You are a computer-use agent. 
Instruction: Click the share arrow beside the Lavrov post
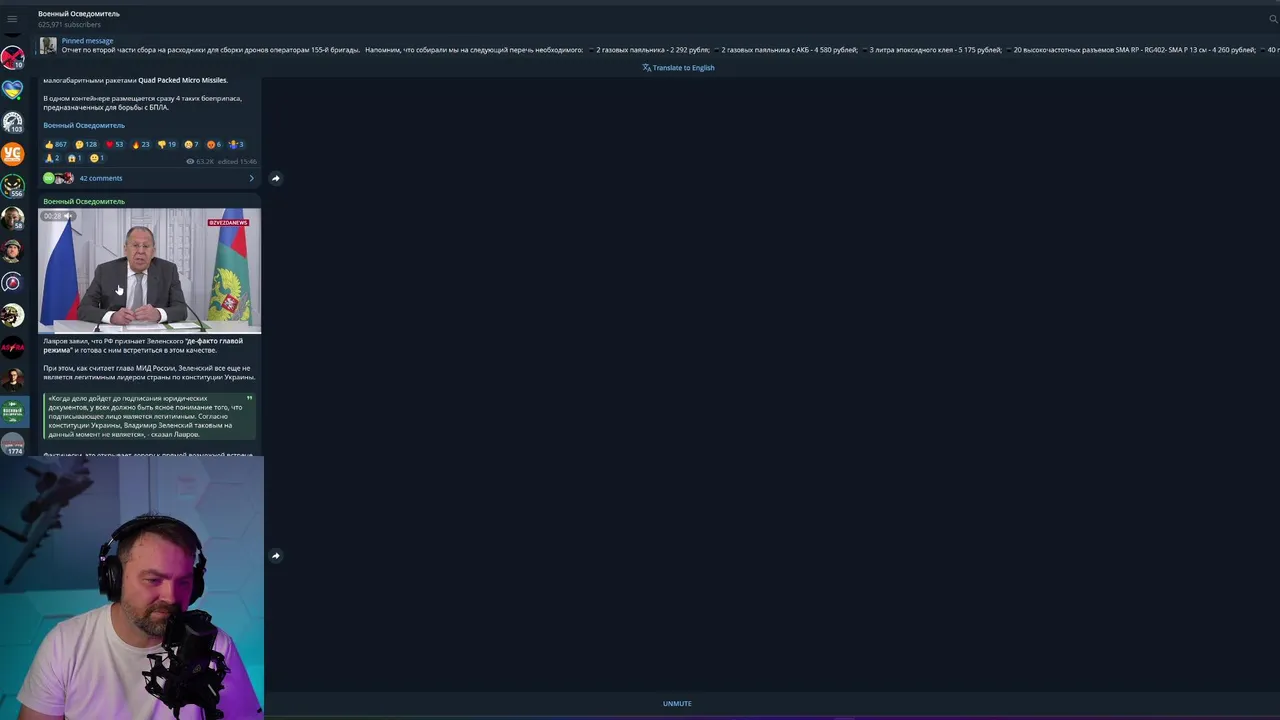(276, 556)
